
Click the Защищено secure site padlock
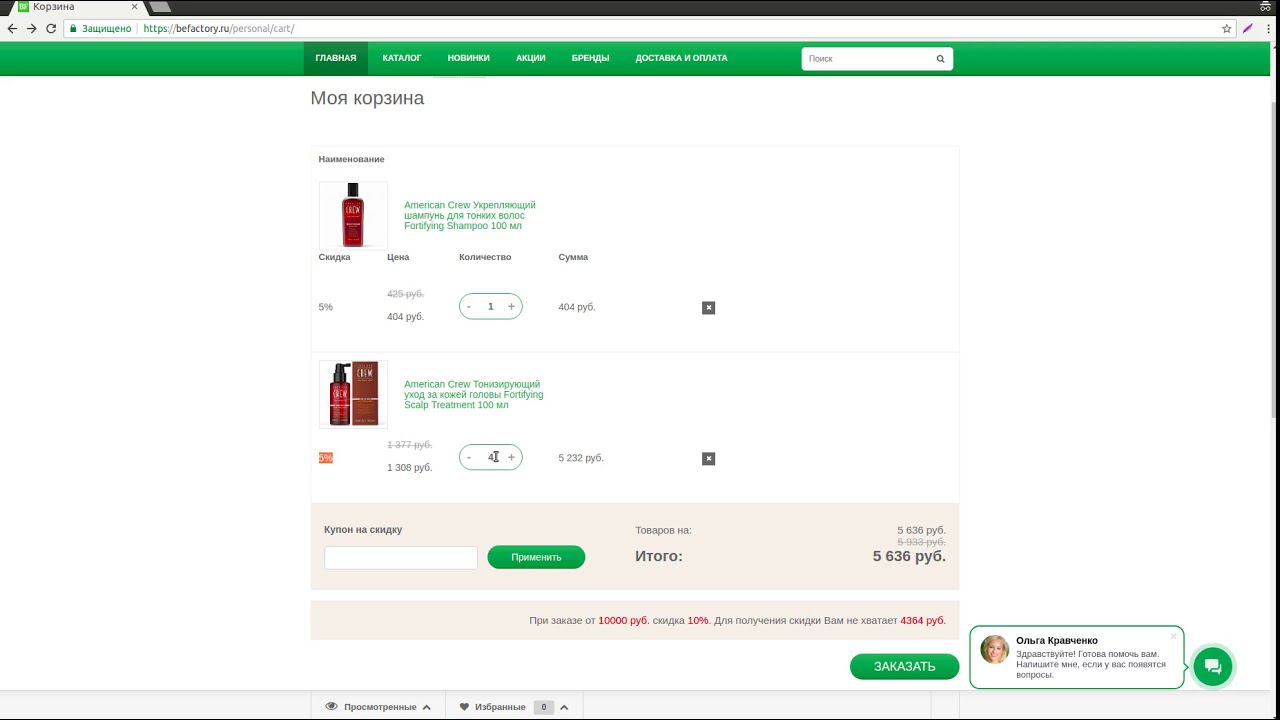[73, 29]
